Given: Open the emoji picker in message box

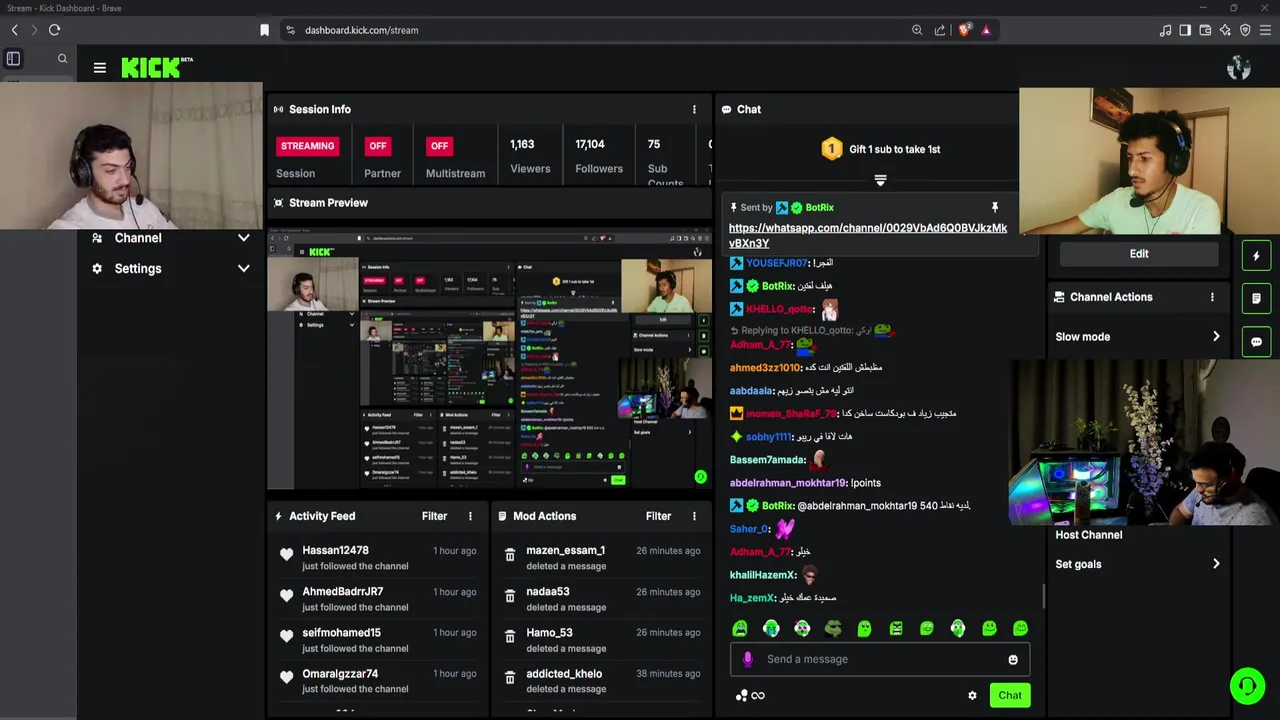Looking at the screenshot, I should tap(1013, 659).
